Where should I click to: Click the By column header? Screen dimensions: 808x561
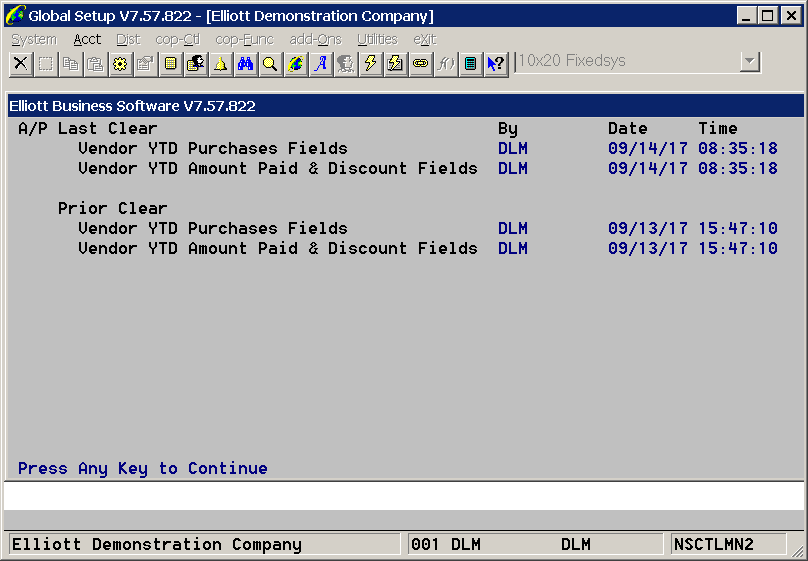coord(508,129)
